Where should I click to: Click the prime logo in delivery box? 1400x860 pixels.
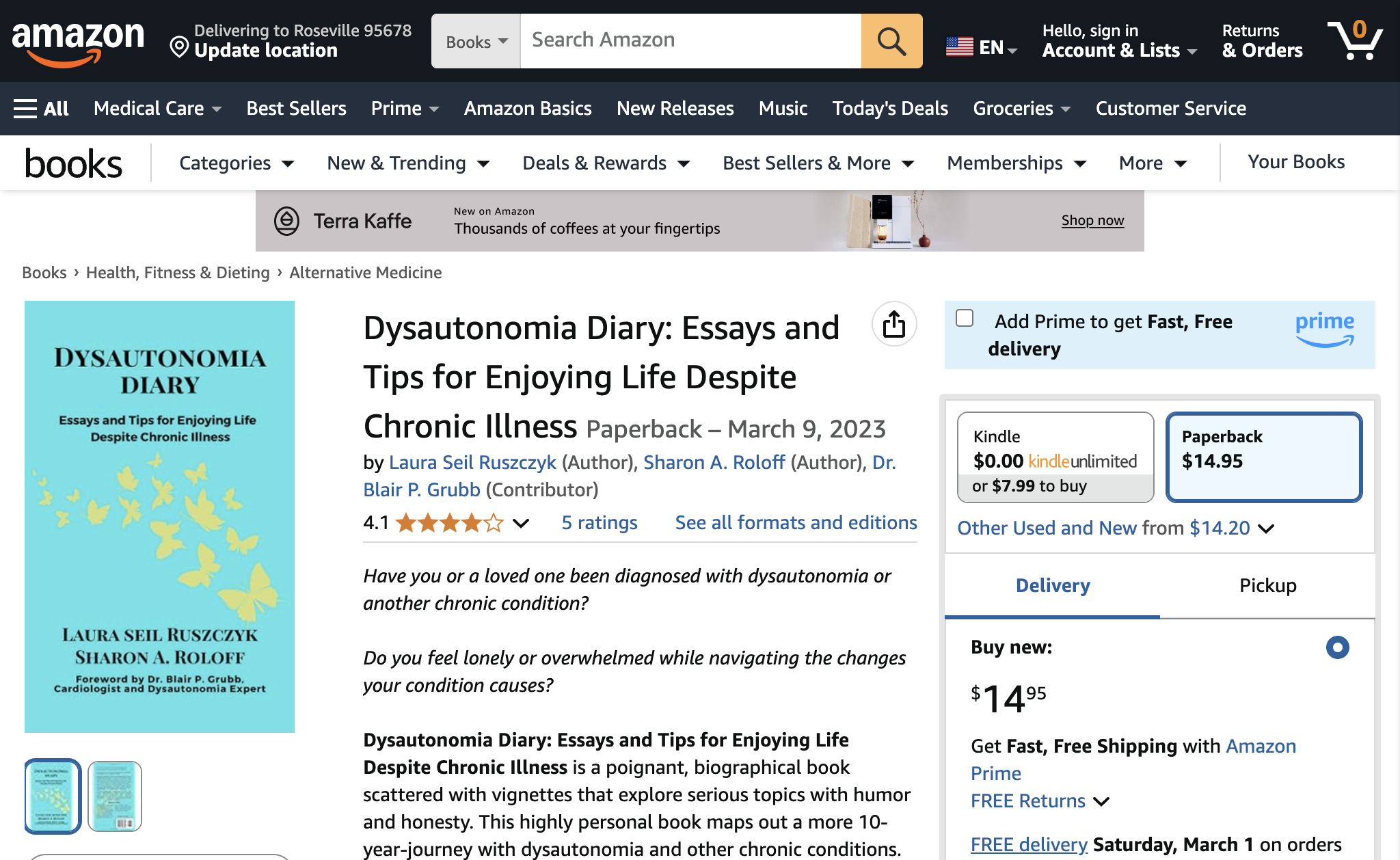point(1325,329)
